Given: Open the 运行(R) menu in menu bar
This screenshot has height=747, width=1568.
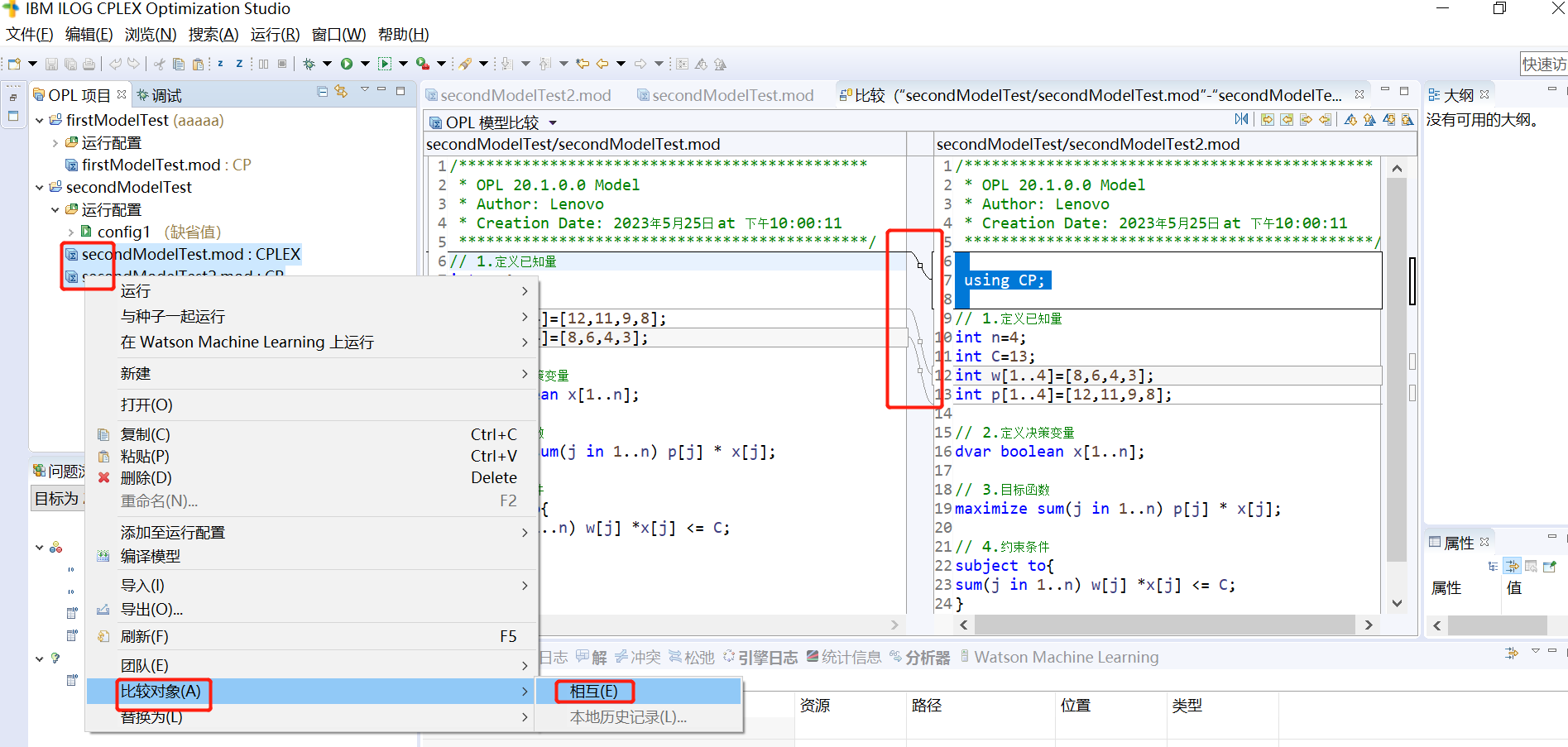Looking at the screenshot, I should coord(275,35).
